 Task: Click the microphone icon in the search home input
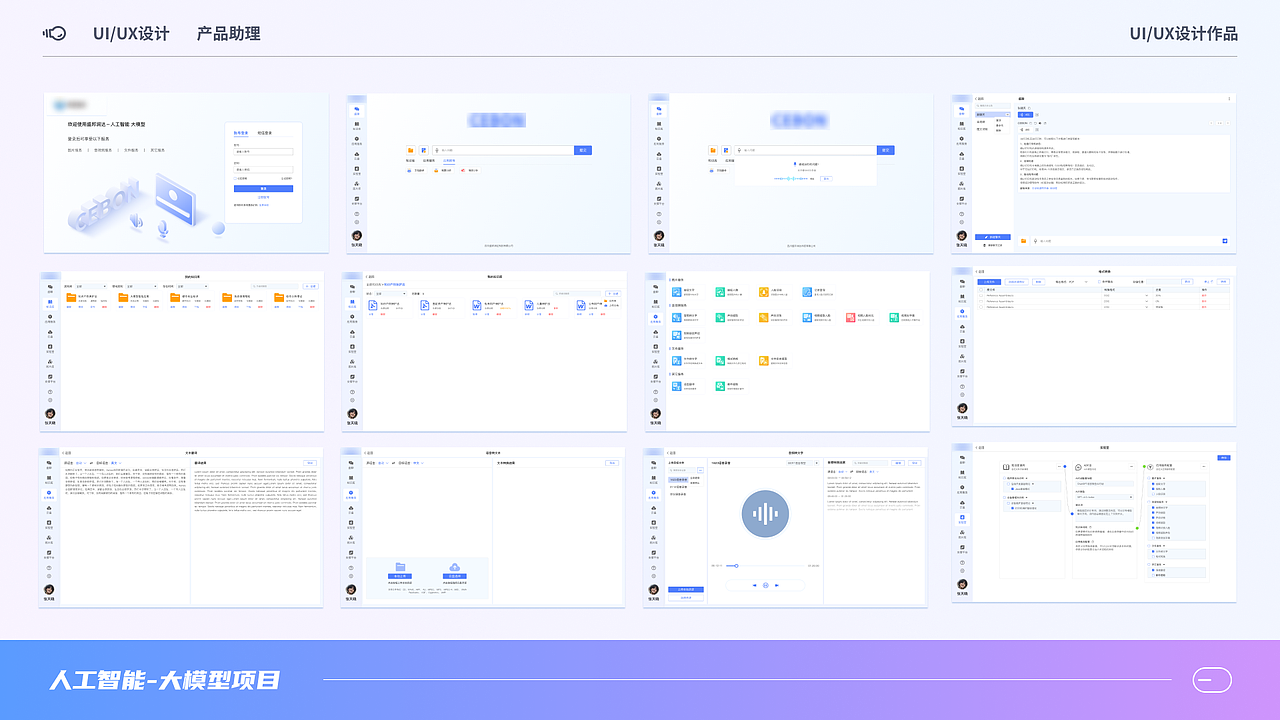click(x=437, y=150)
